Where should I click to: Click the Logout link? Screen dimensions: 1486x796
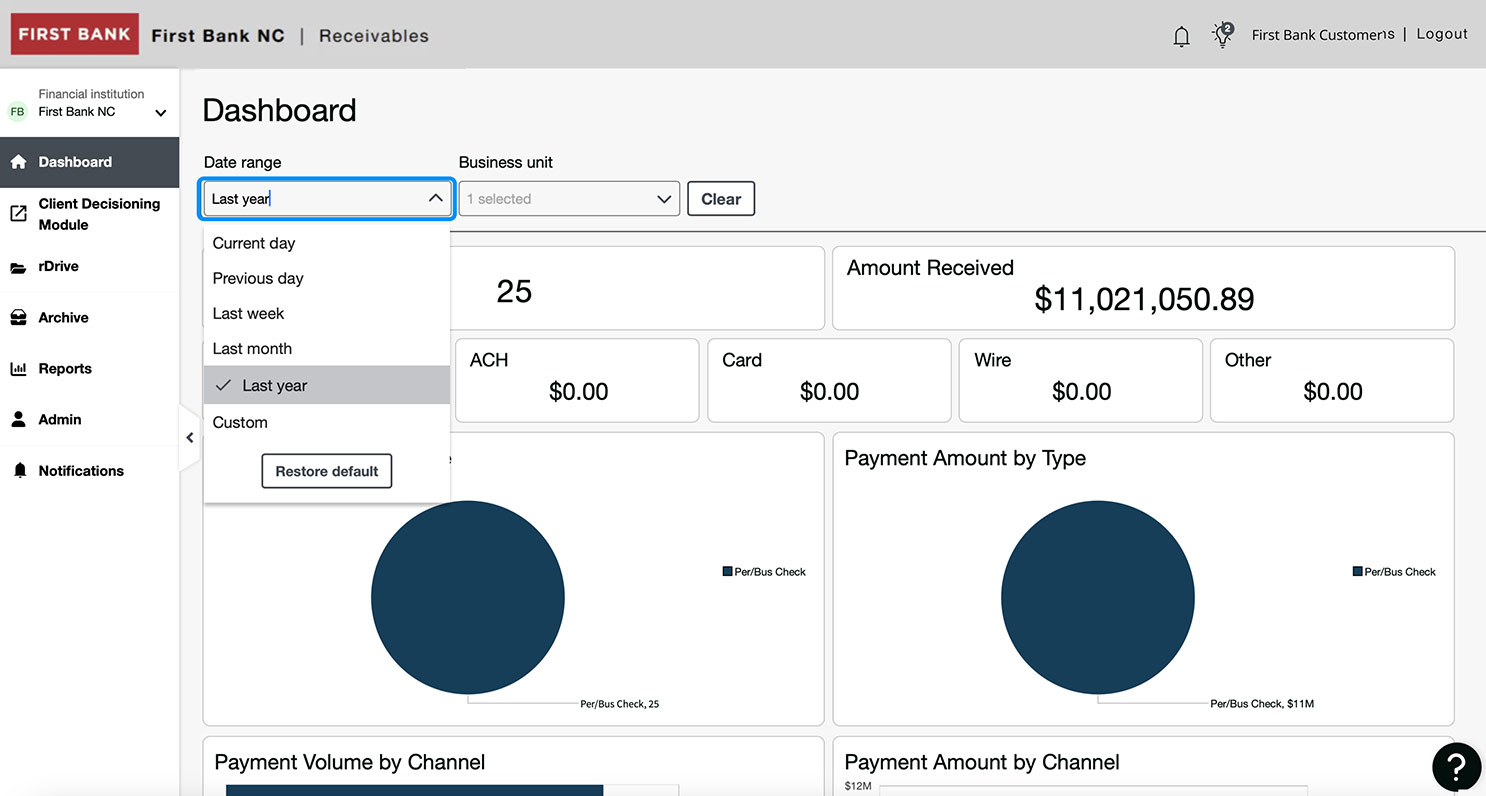pyautogui.click(x=1442, y=34)
